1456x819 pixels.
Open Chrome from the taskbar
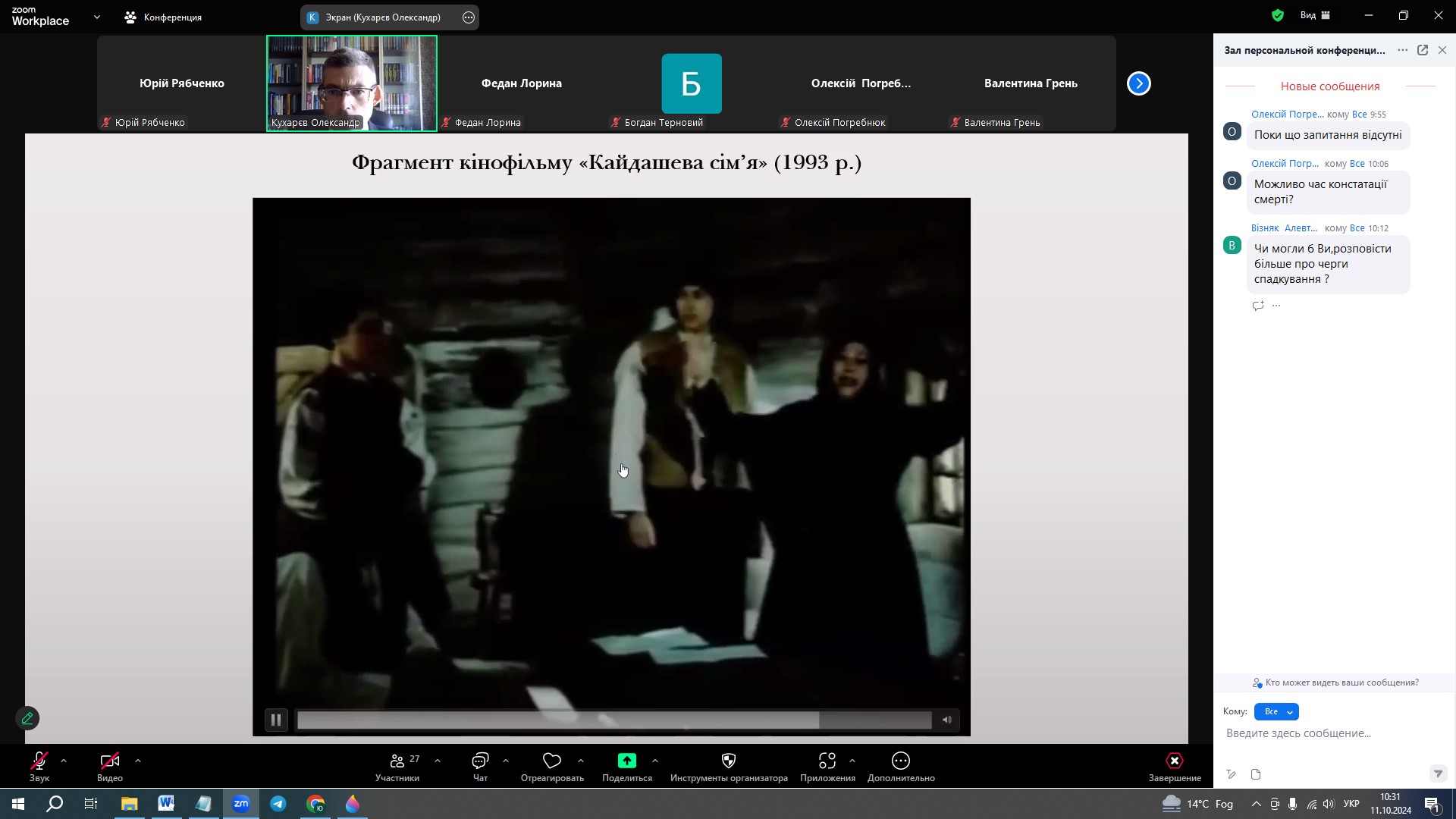coord(315,804)
